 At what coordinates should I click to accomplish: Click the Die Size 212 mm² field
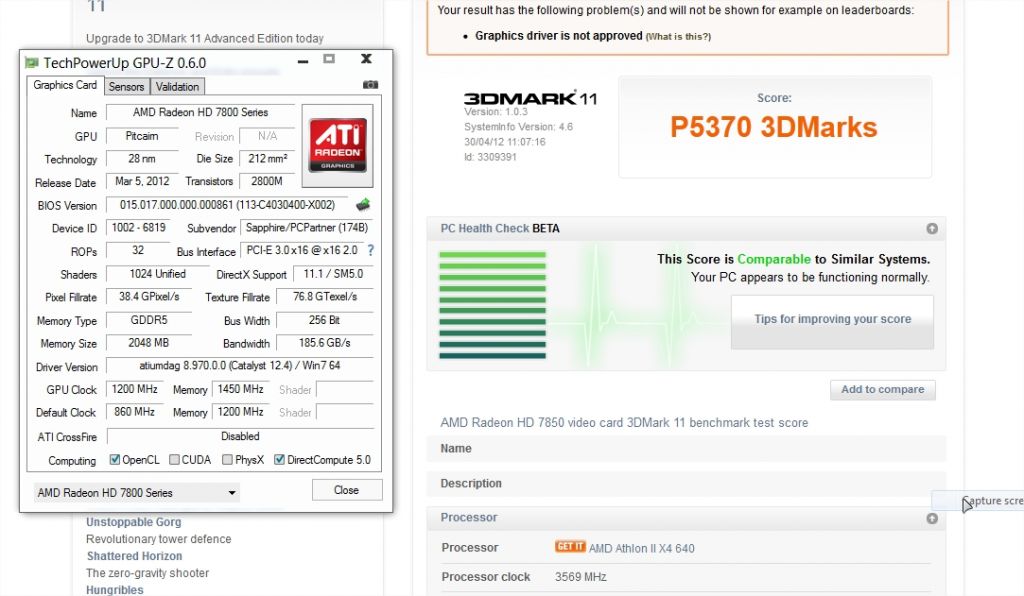click(267, 158)
